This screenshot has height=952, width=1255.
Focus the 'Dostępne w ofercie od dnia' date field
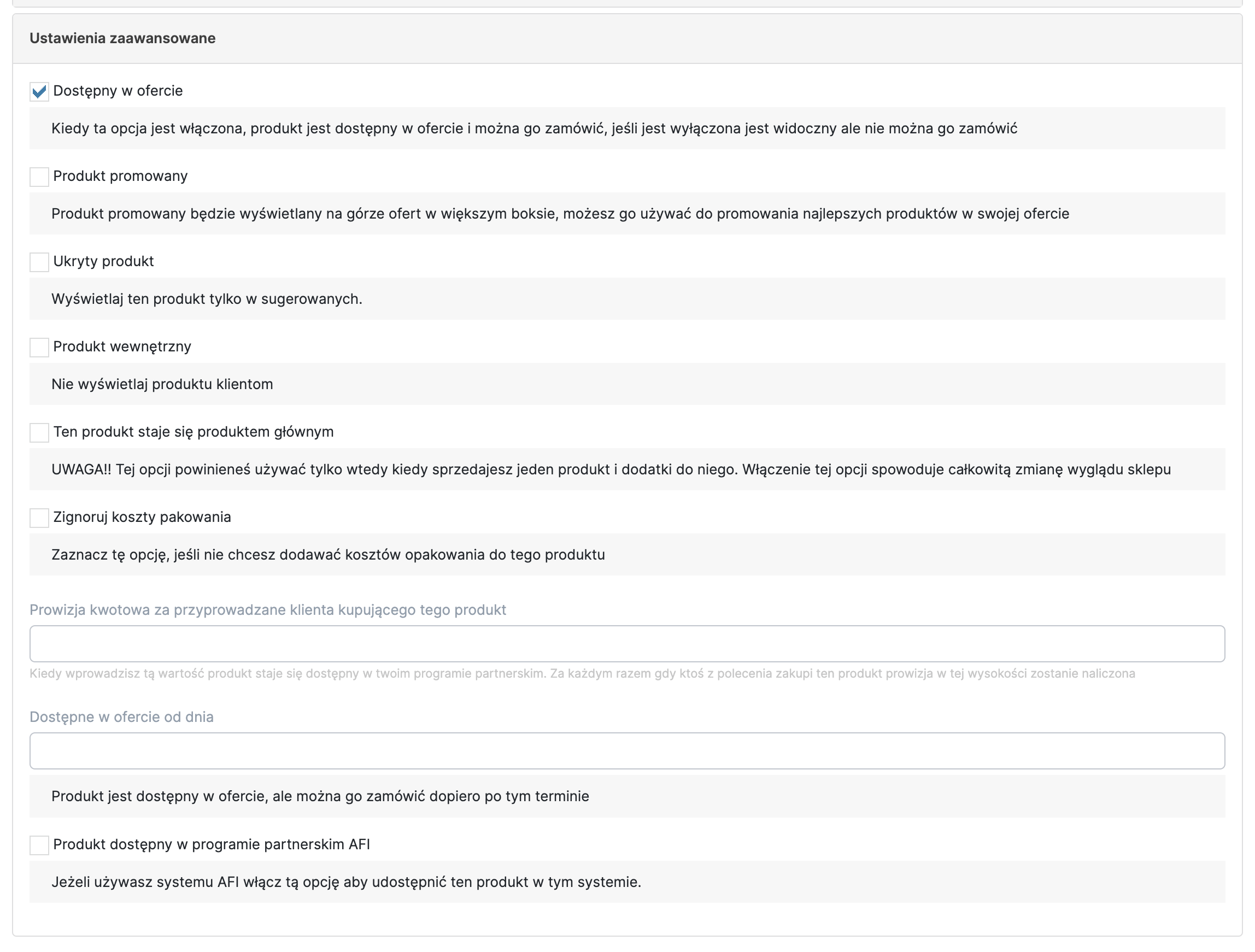(627, 751)
